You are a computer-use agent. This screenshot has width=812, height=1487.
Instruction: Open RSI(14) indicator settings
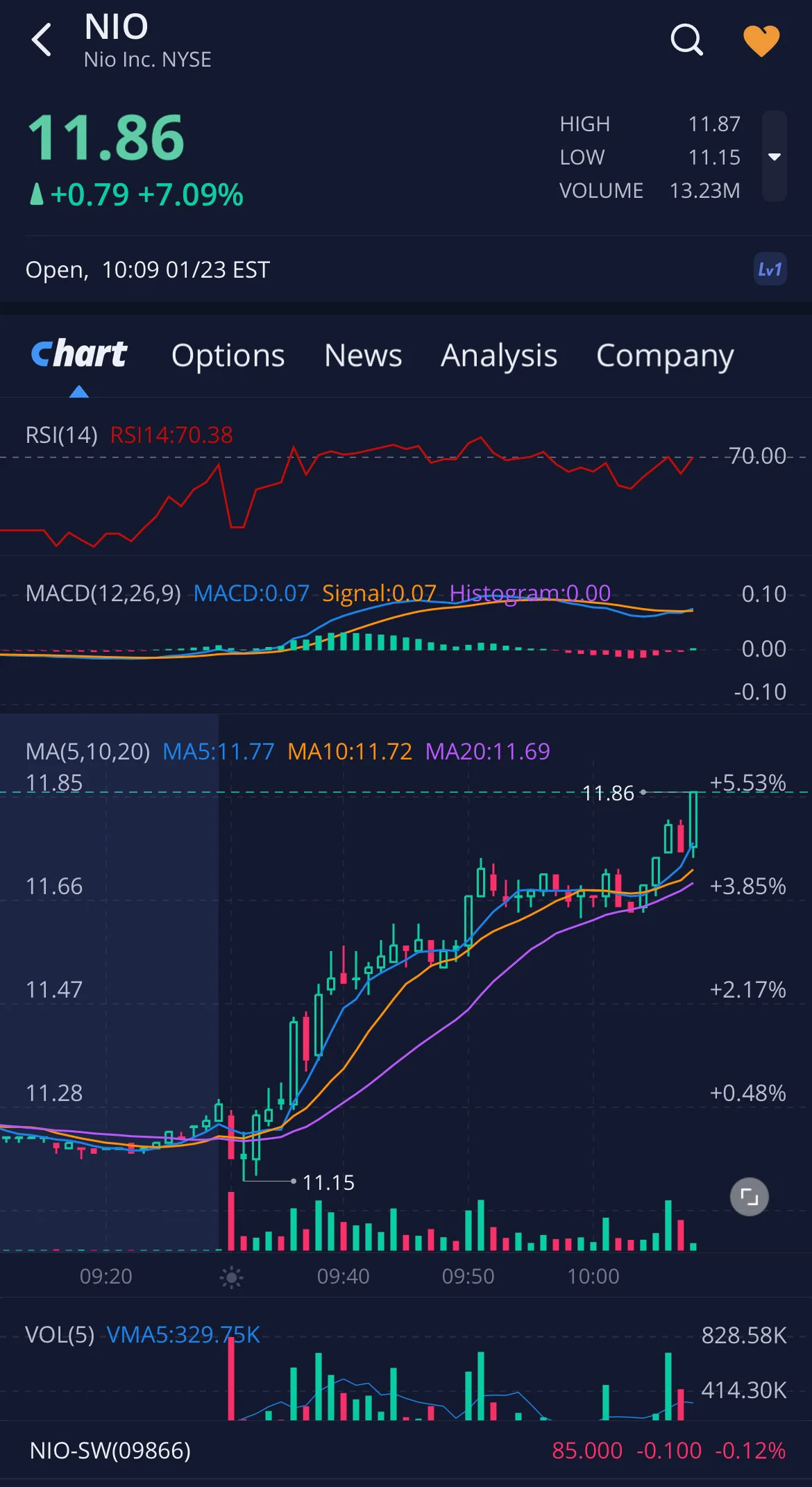61,435
